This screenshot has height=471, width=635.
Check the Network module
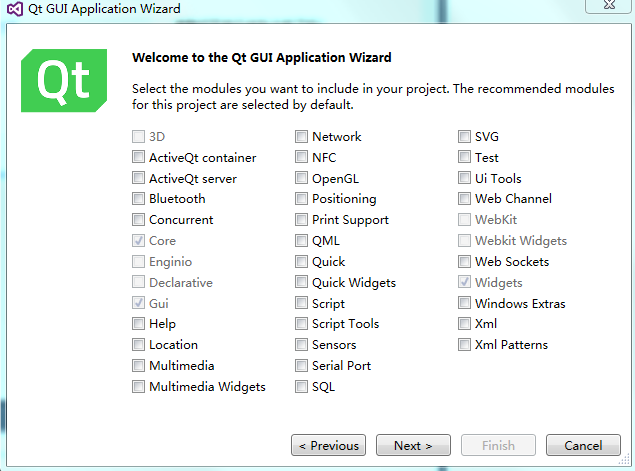(301, 136)
